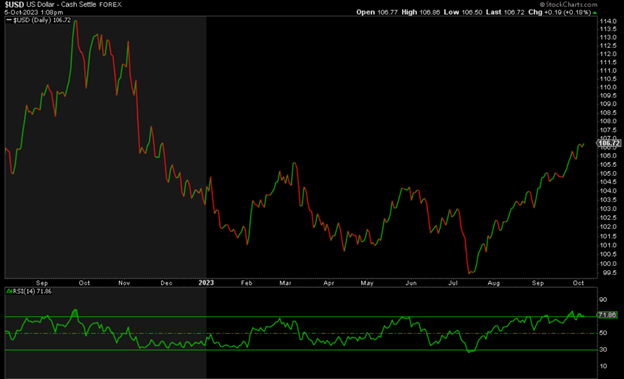Click the Dec month label on the time axis
This screenshot has height=379, width=624.
click(x=166, y=283)
